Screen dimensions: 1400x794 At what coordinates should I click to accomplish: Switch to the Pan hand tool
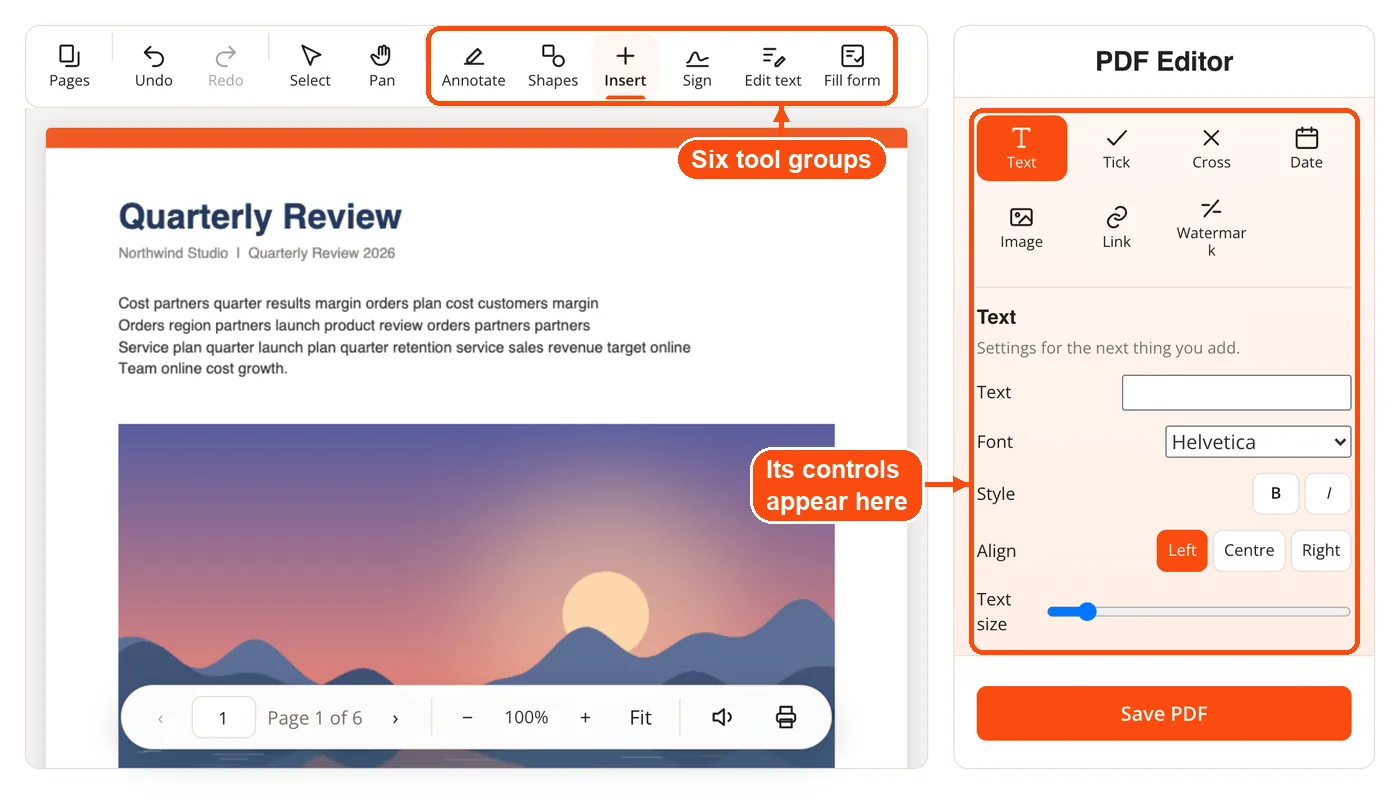coord(382,66)
